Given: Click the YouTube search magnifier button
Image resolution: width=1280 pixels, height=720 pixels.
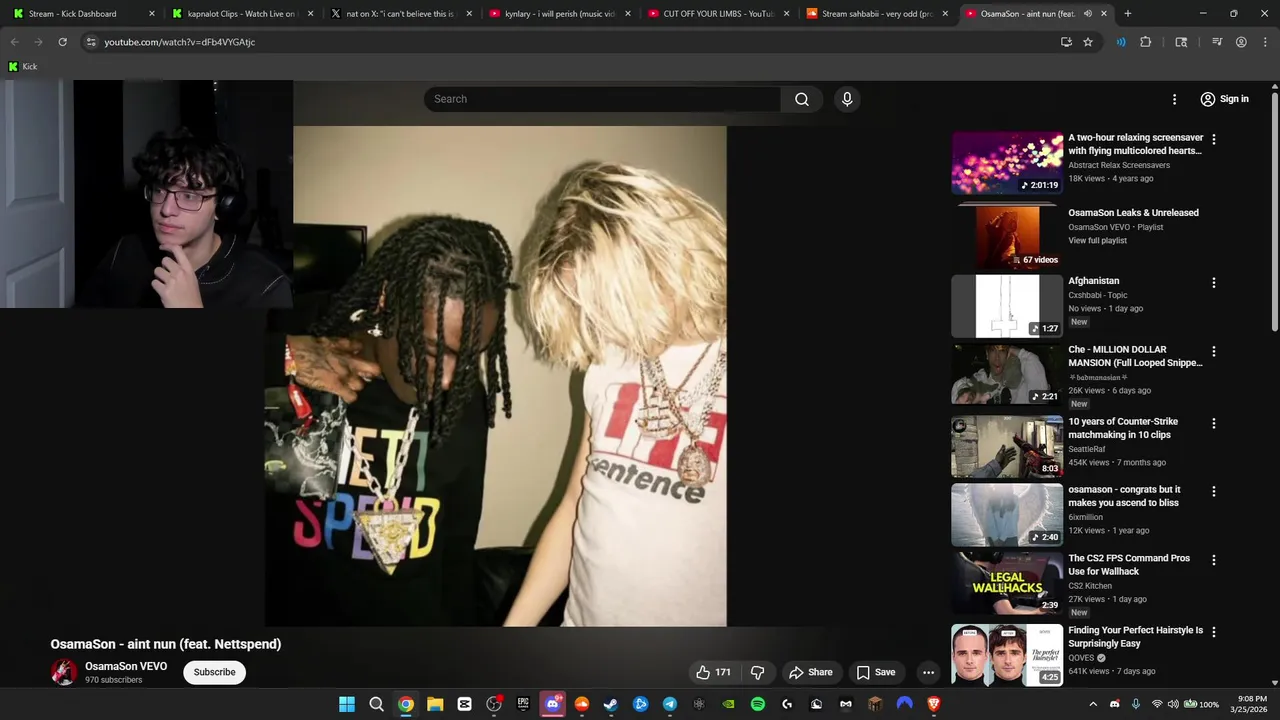Looking at the screenshot, I should tap(802, 99).
